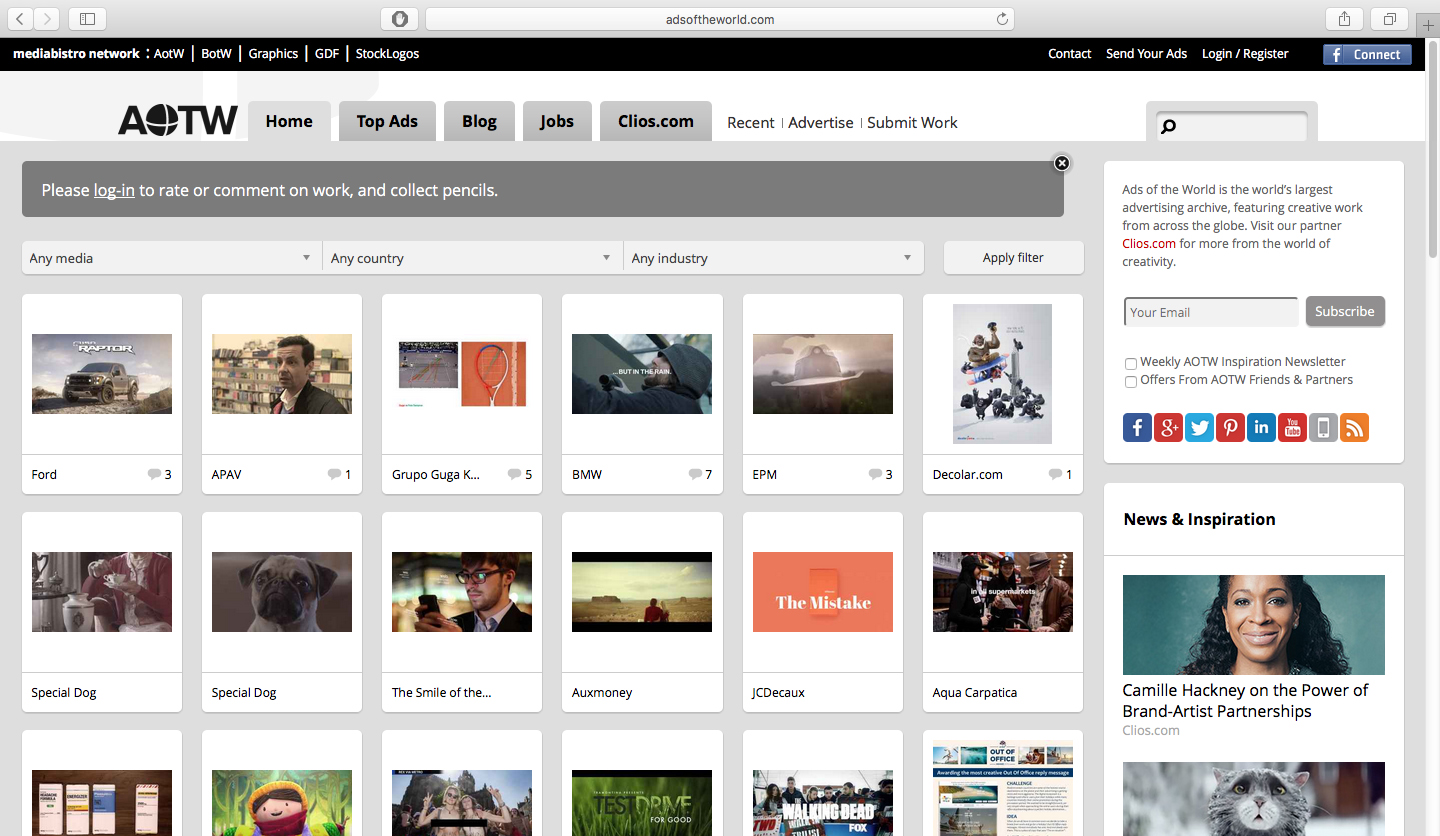Click Send Your Ads link

coord(1146,54)
